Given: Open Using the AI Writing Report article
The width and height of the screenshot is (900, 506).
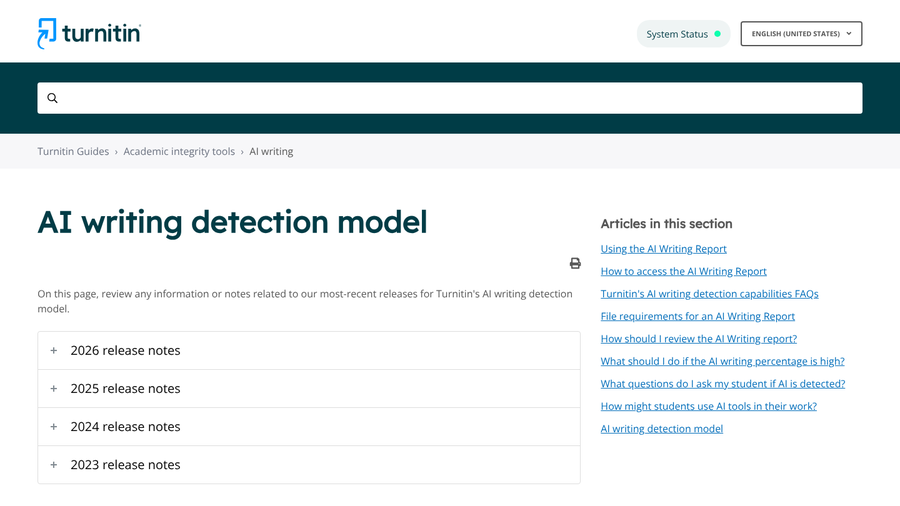Looking at the screenshot, I should [664, 249].
